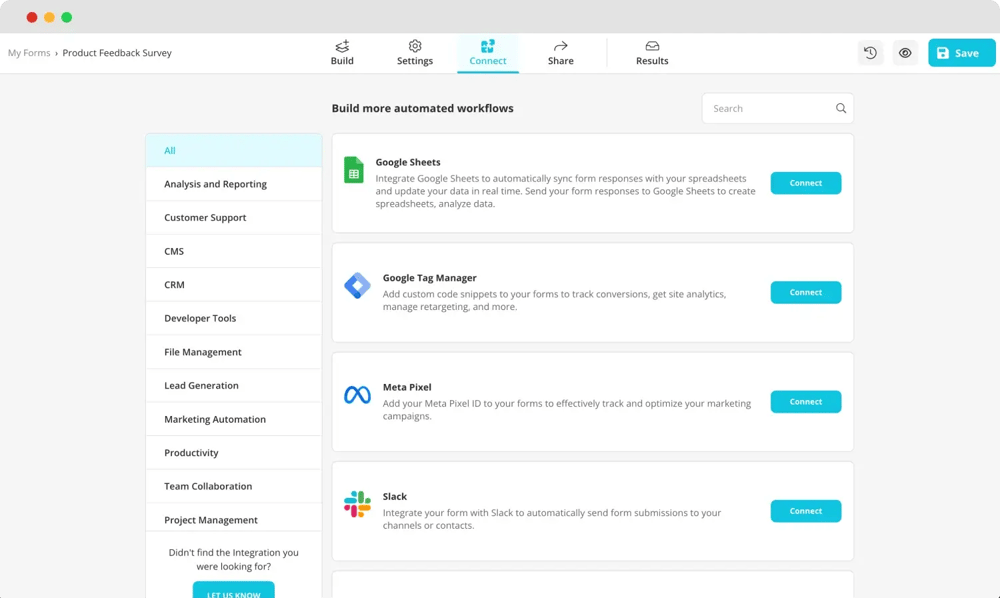Switch to the Settings tab
Screen dimensions: 1000x598
414,52
